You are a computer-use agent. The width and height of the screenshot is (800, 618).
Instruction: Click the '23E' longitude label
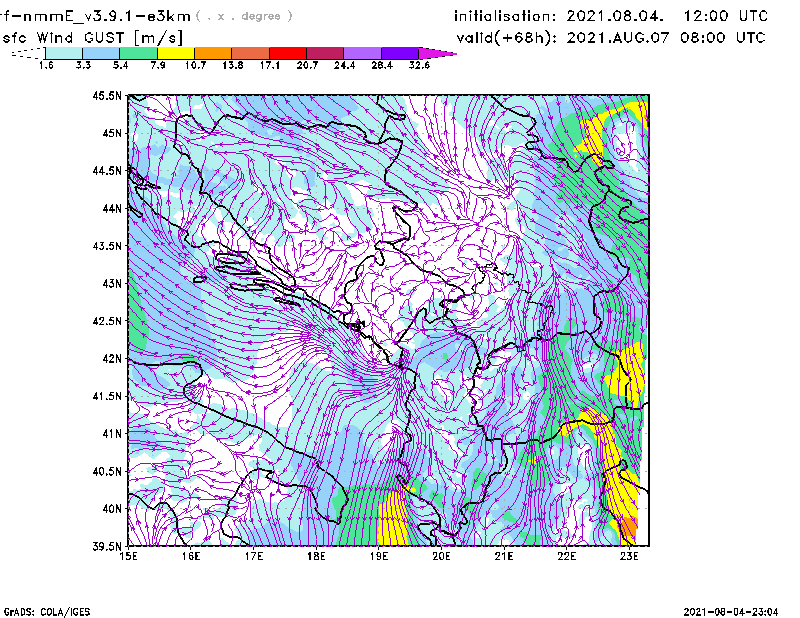click(629, 556)
